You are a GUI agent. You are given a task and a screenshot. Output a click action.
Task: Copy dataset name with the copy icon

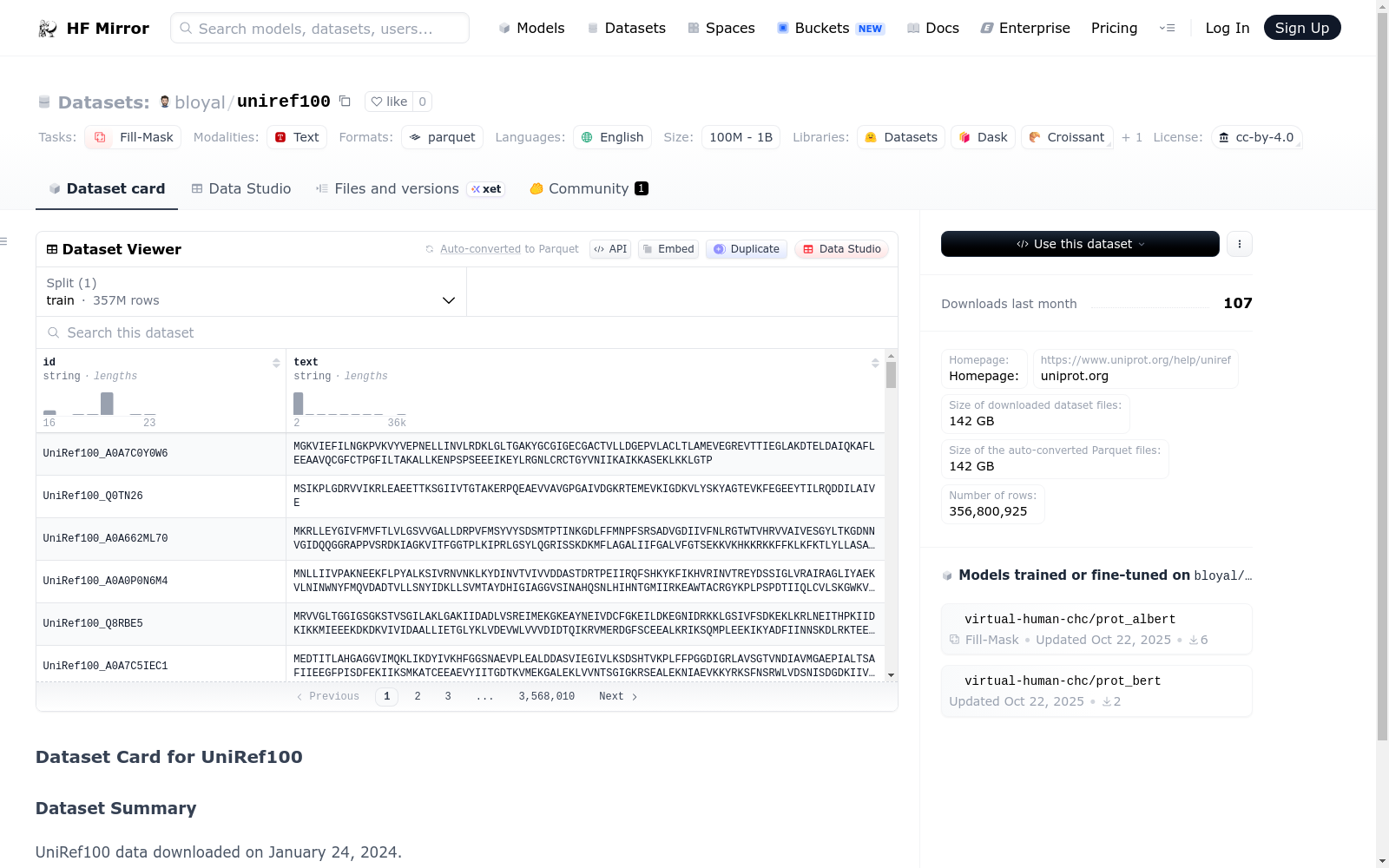[345, 102]
